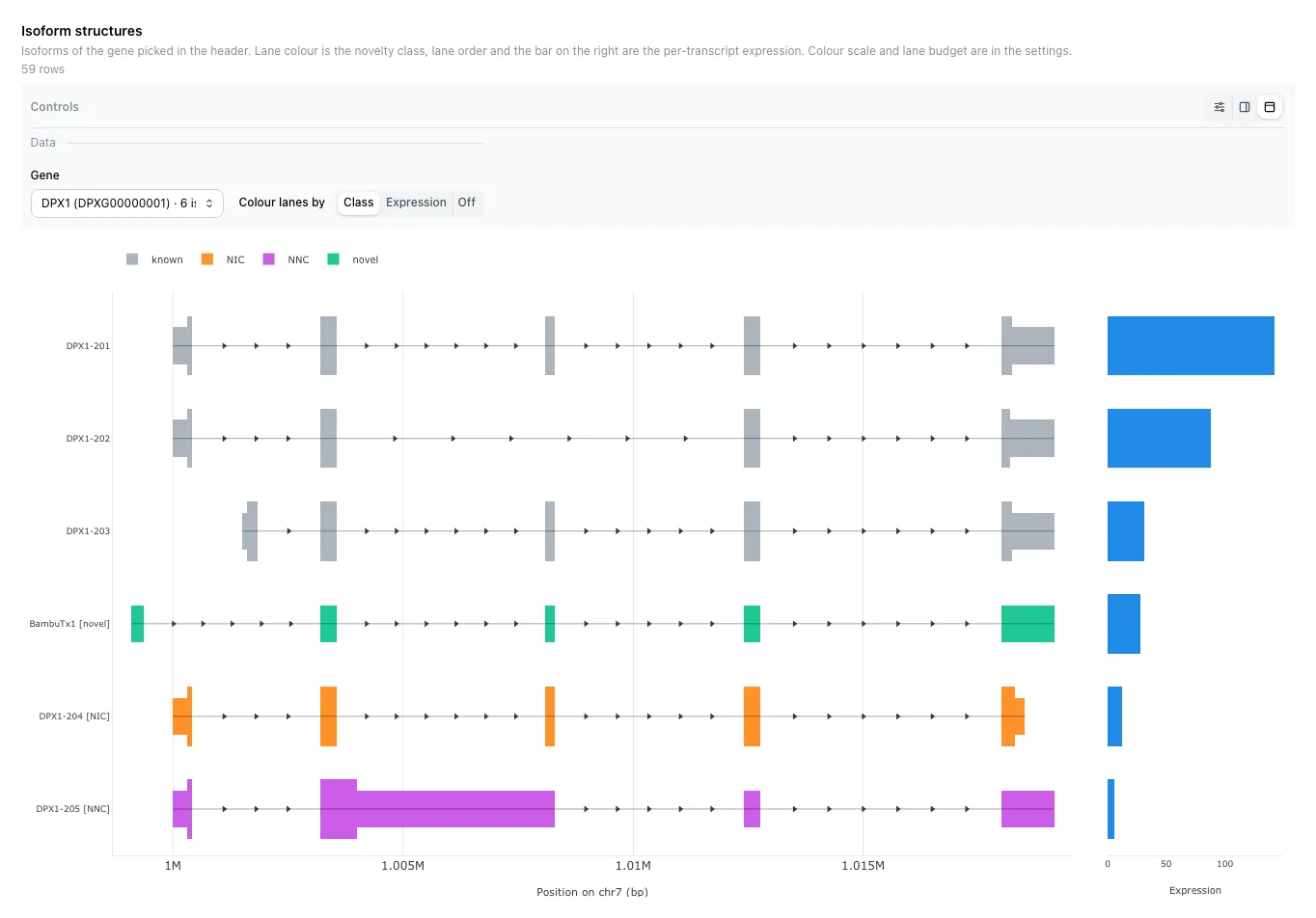Toggle the NNC legend swatch

(x=269, y=259)
